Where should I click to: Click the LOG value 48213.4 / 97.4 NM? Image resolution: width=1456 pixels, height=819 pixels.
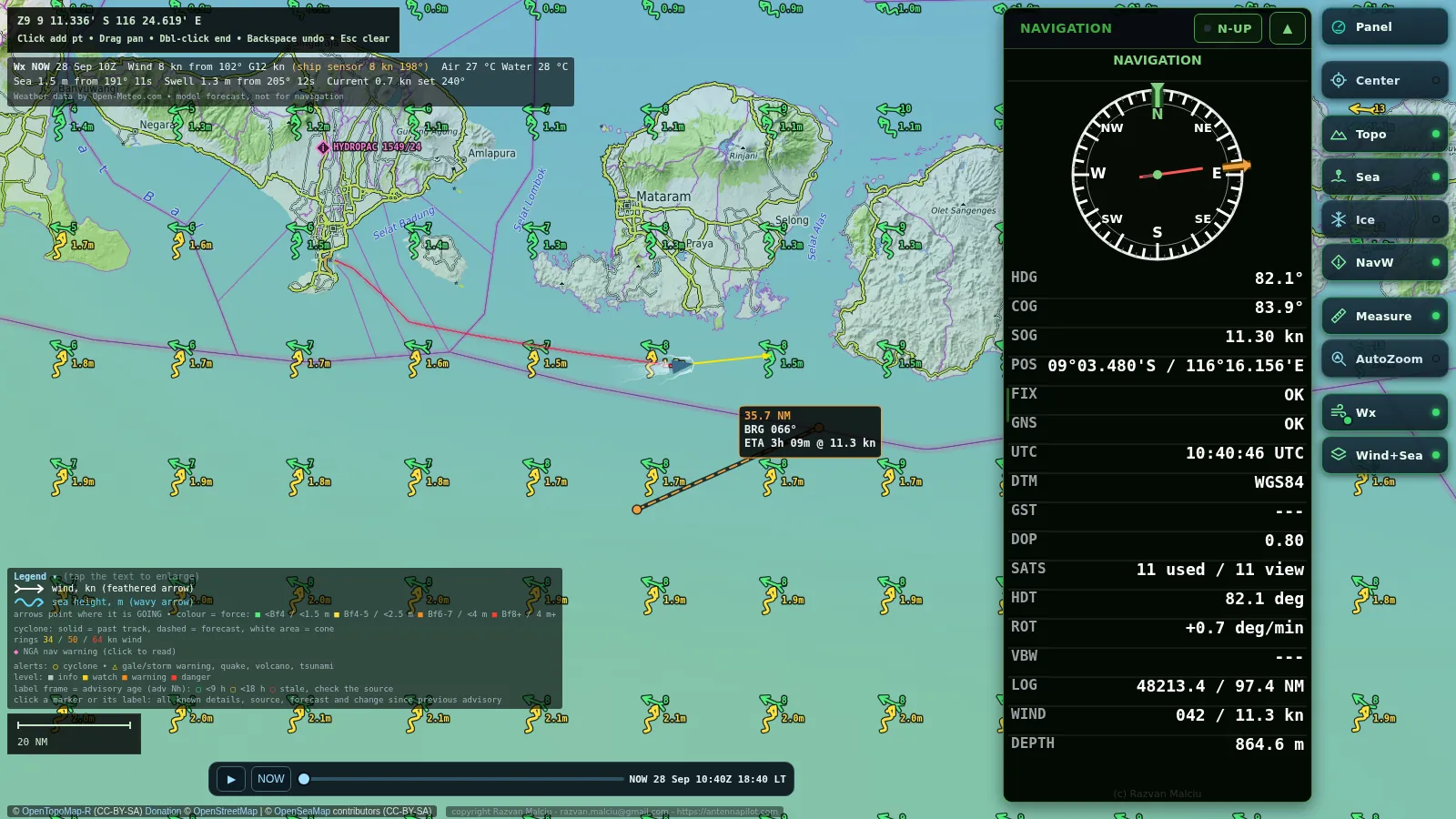tap(1219, 686)
